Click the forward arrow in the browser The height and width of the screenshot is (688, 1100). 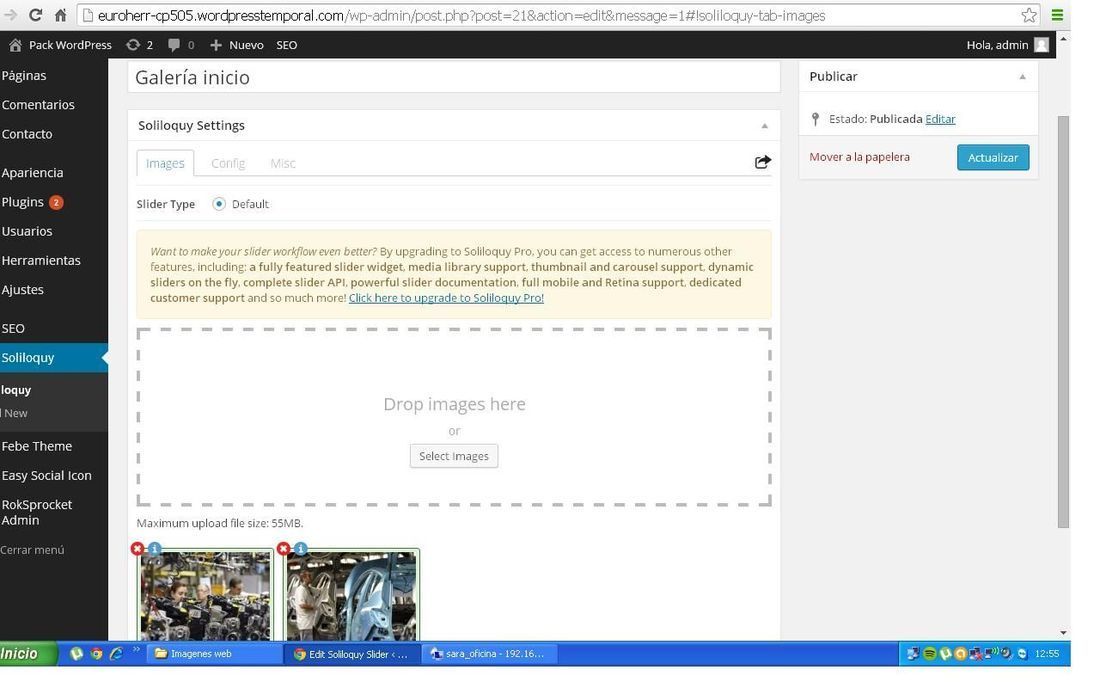[11, 15]
